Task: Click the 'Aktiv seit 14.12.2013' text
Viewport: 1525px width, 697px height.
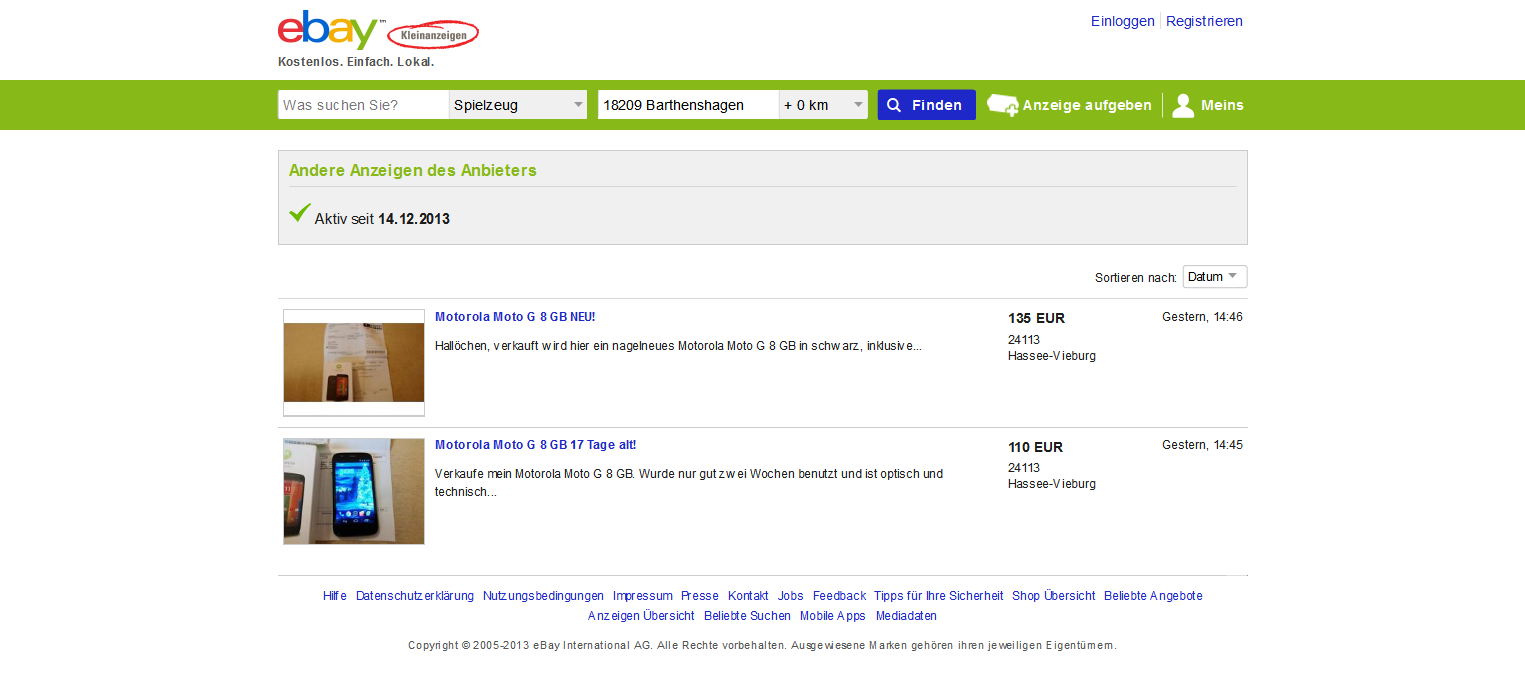Action: (x=382, y=219)
